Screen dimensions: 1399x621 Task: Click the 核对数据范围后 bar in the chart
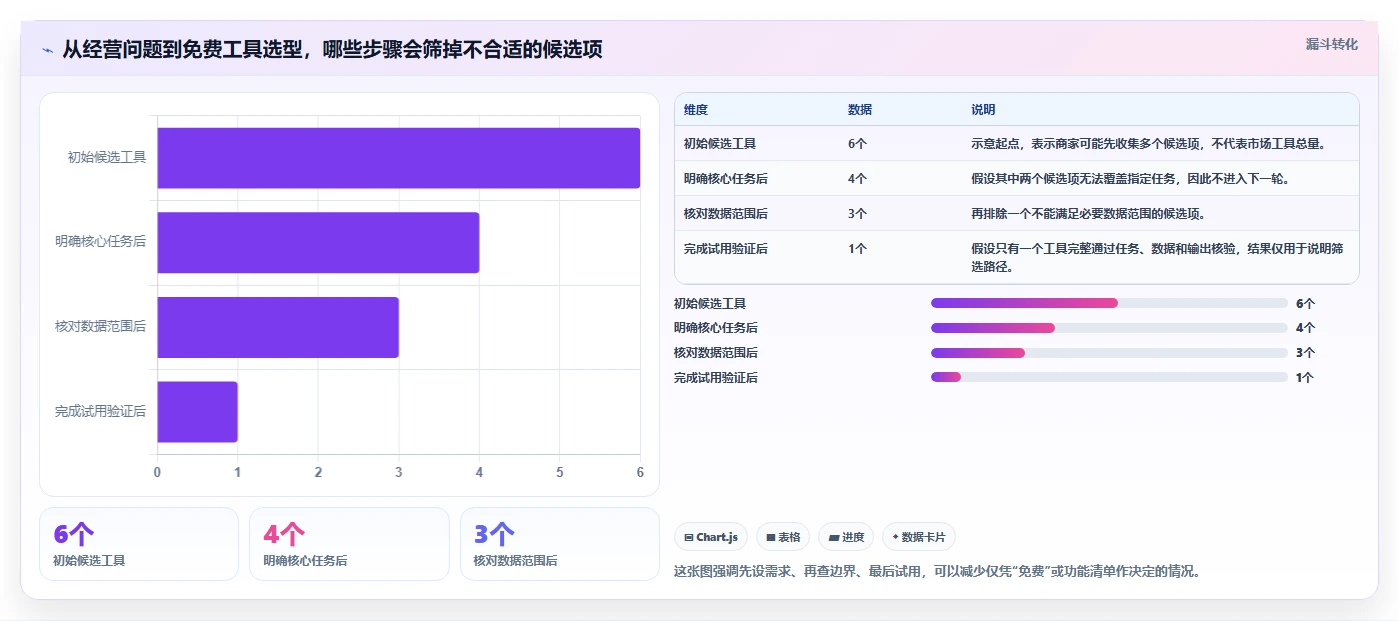[278, 327]
